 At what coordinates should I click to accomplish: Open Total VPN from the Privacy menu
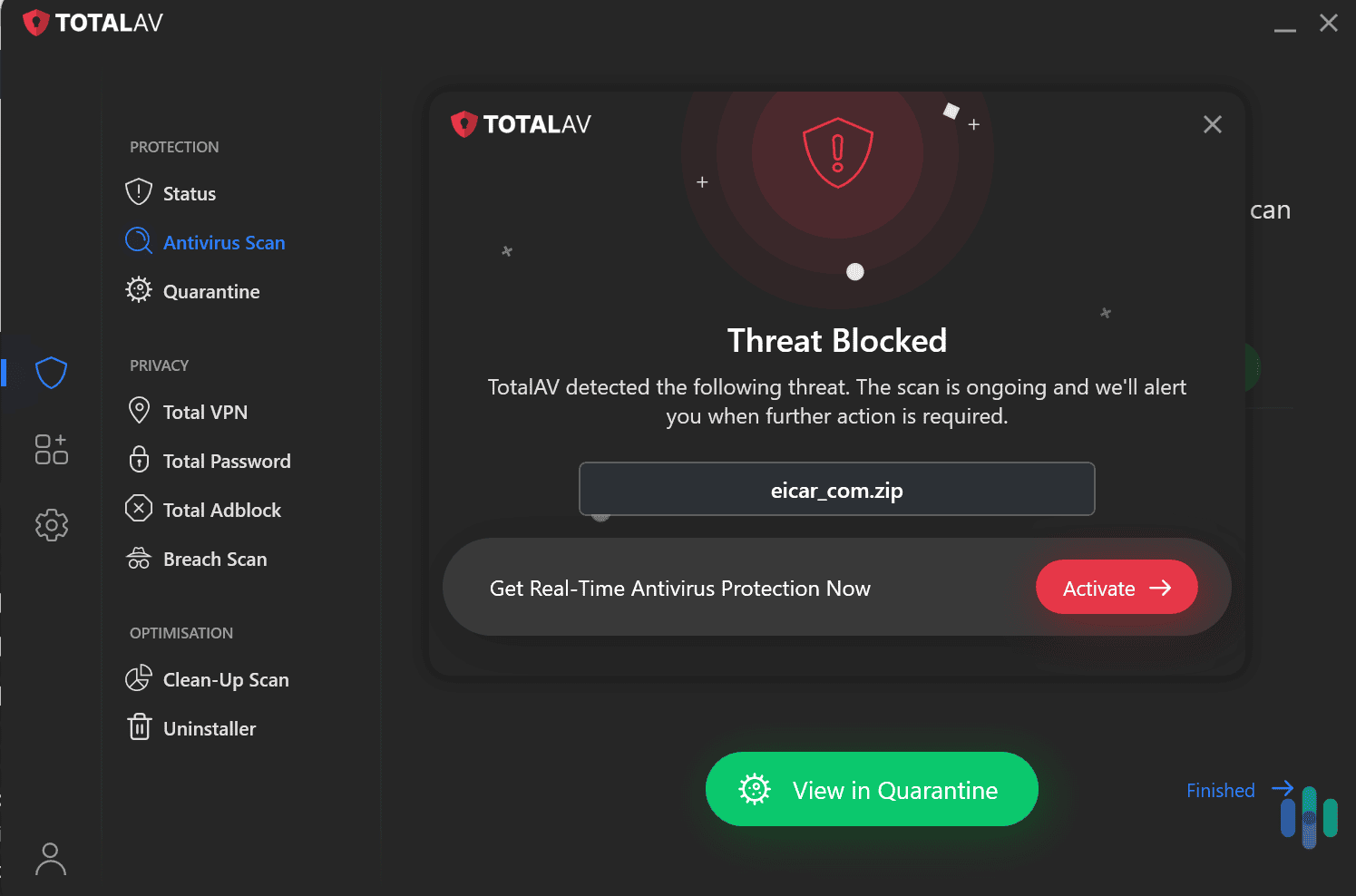(205, 411)
